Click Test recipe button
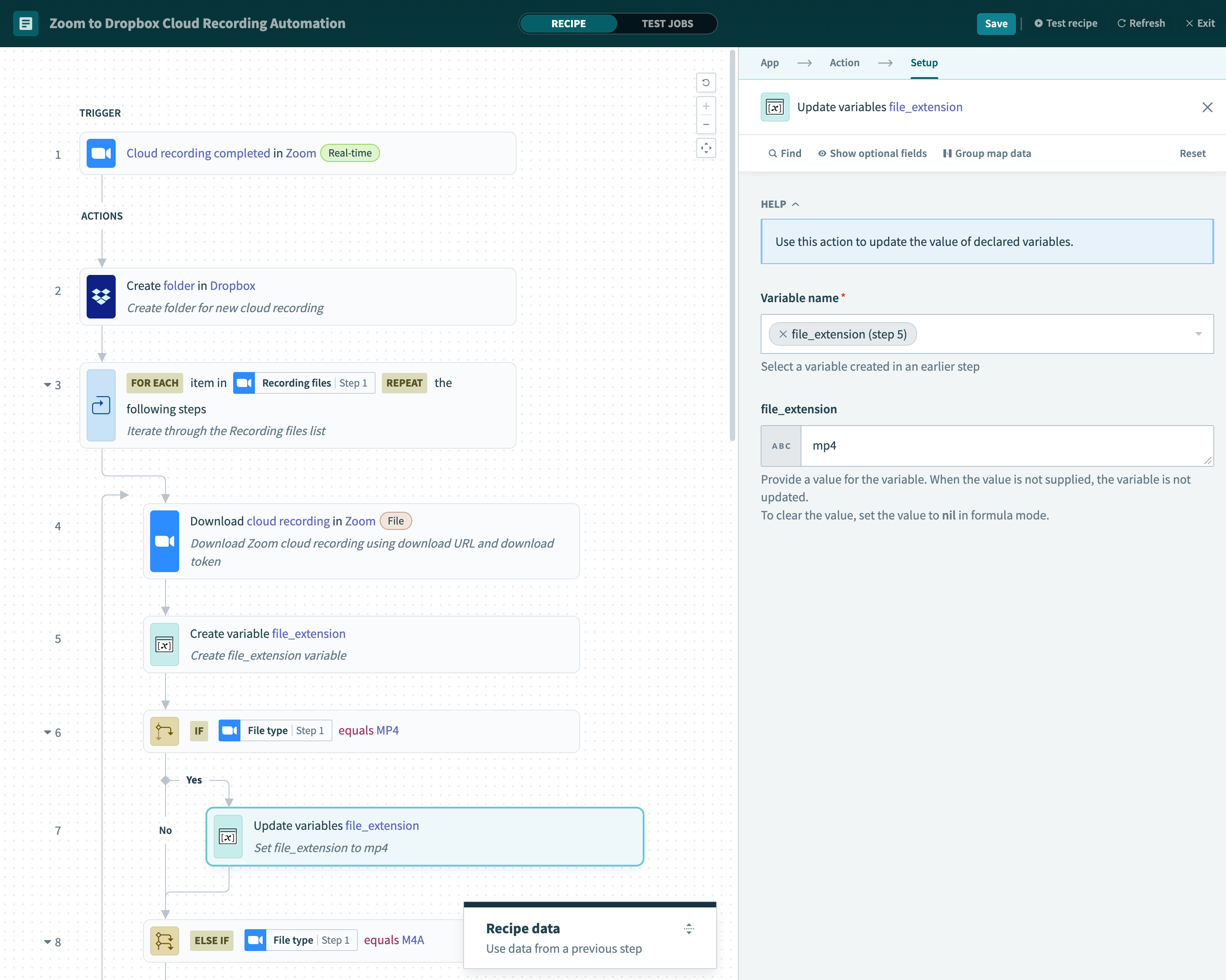The height and width of the screenshot is (980, 1226). point(1065,23)
